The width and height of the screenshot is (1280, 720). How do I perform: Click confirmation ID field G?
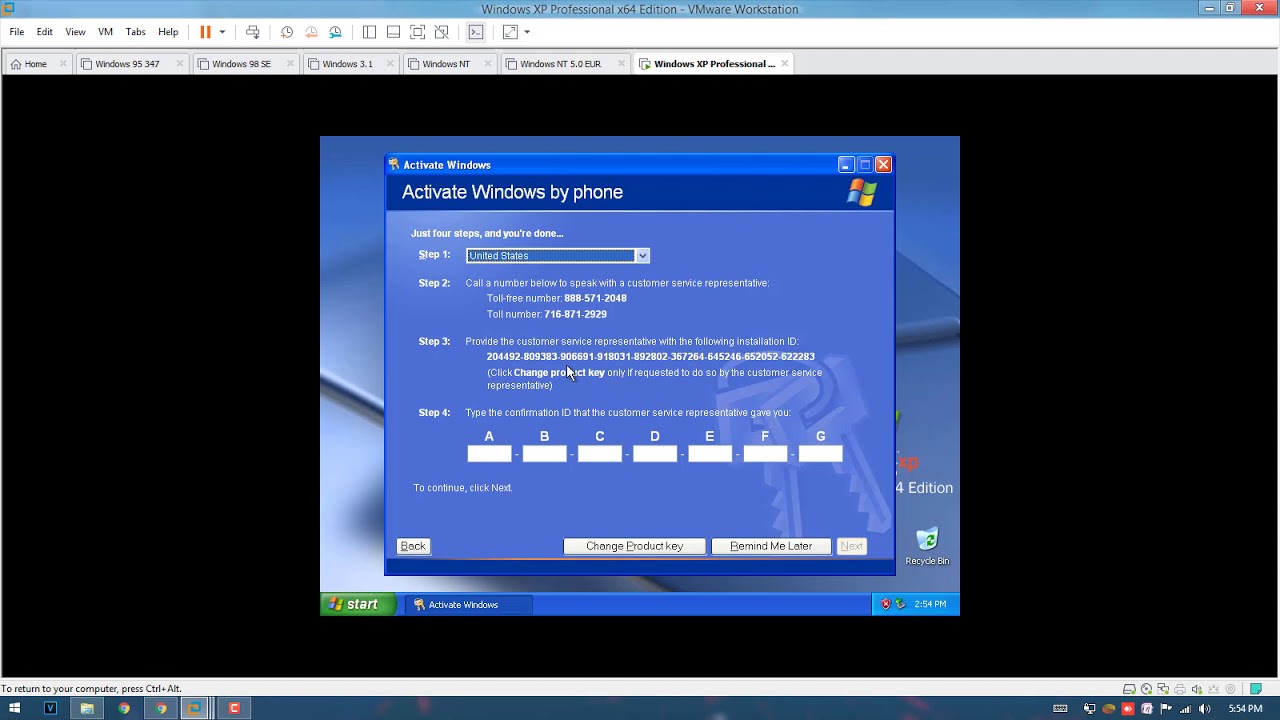click(x=821, y=454)
